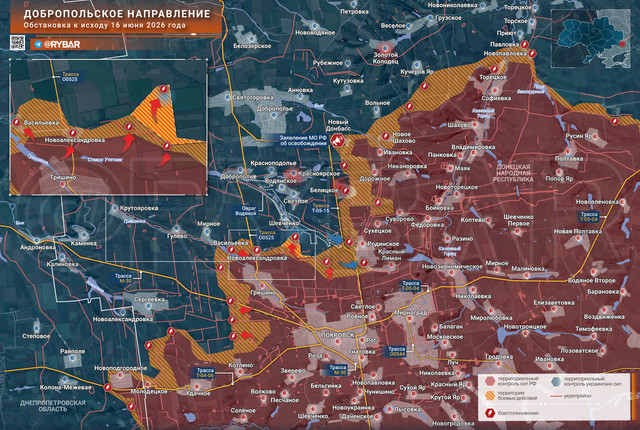
Task: Click the Ставок Утятник label in the inset
Action: tap(105, 160)
